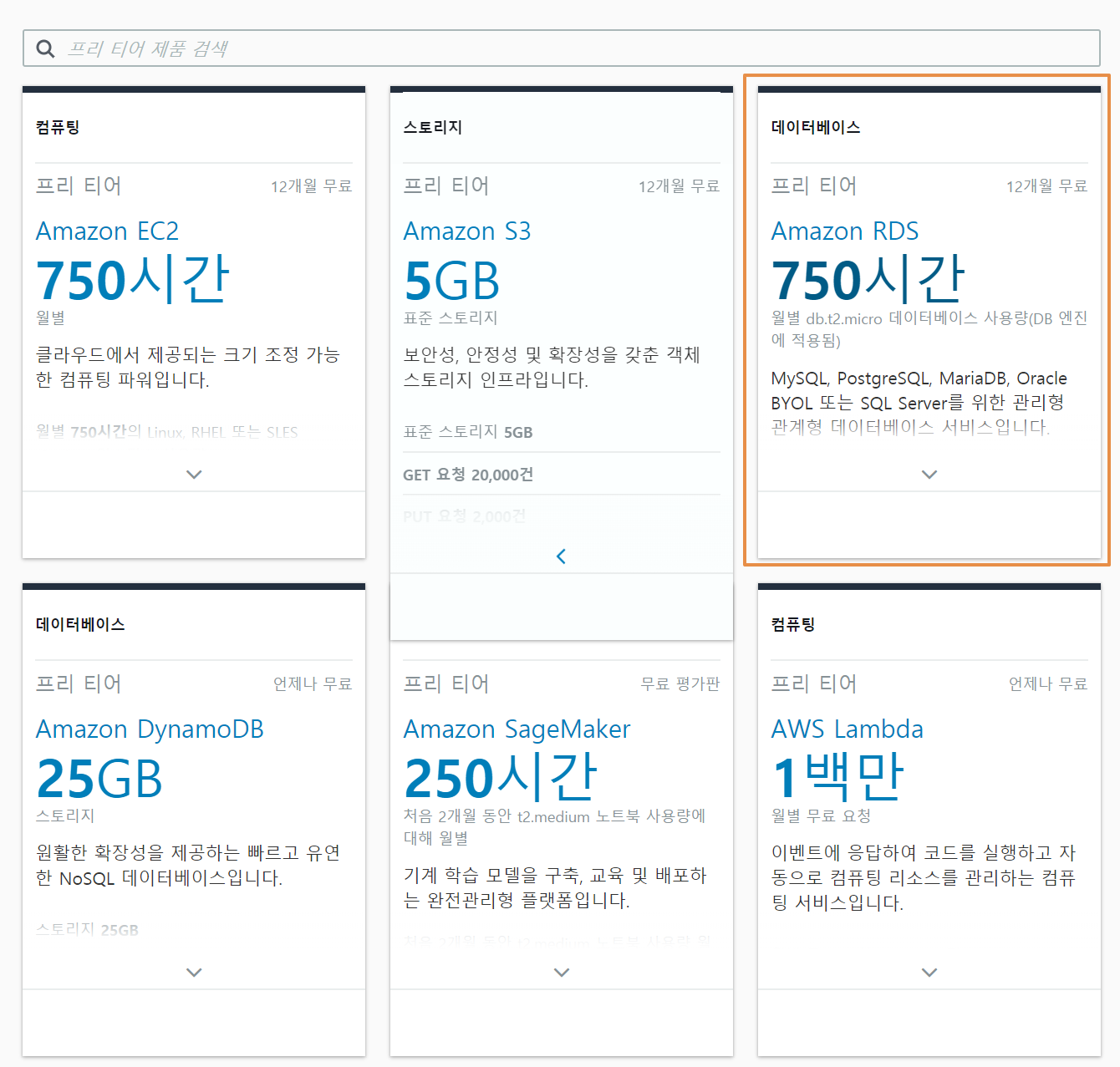Click '컴퓨팅' heading on EC2 card
The height and width of the screenshot is (1067, 1120).
coord(58,127)
